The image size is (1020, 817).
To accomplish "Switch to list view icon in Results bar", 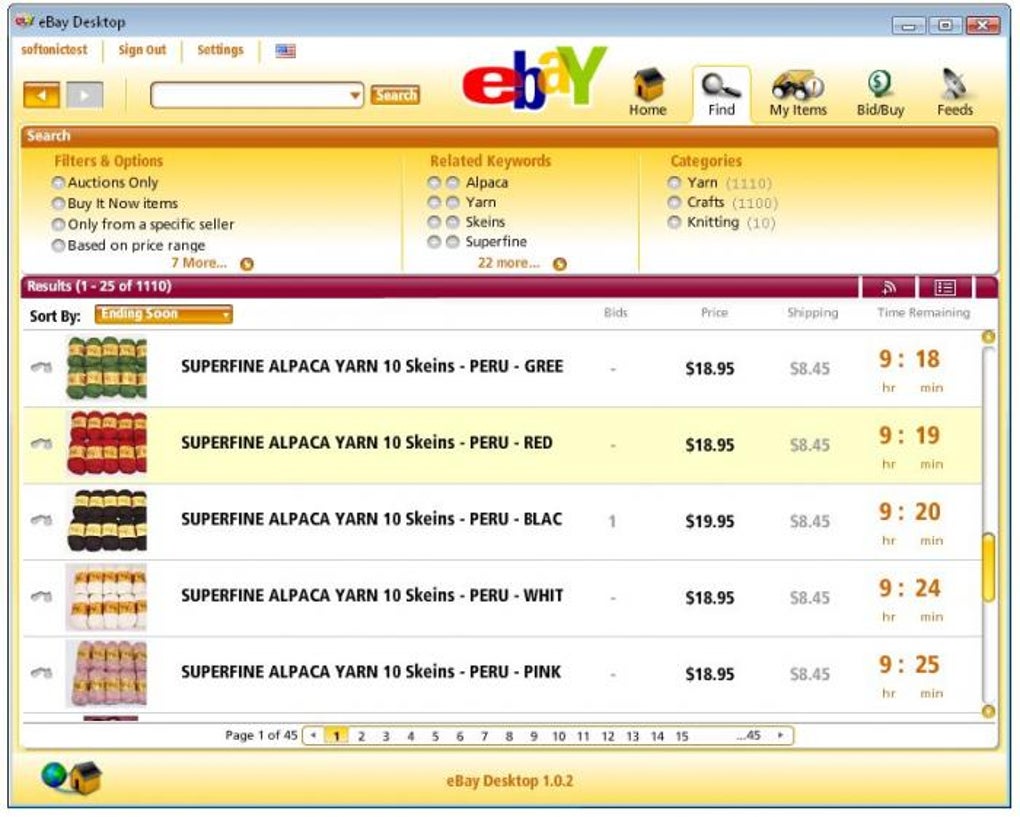I will click(945, 287).
